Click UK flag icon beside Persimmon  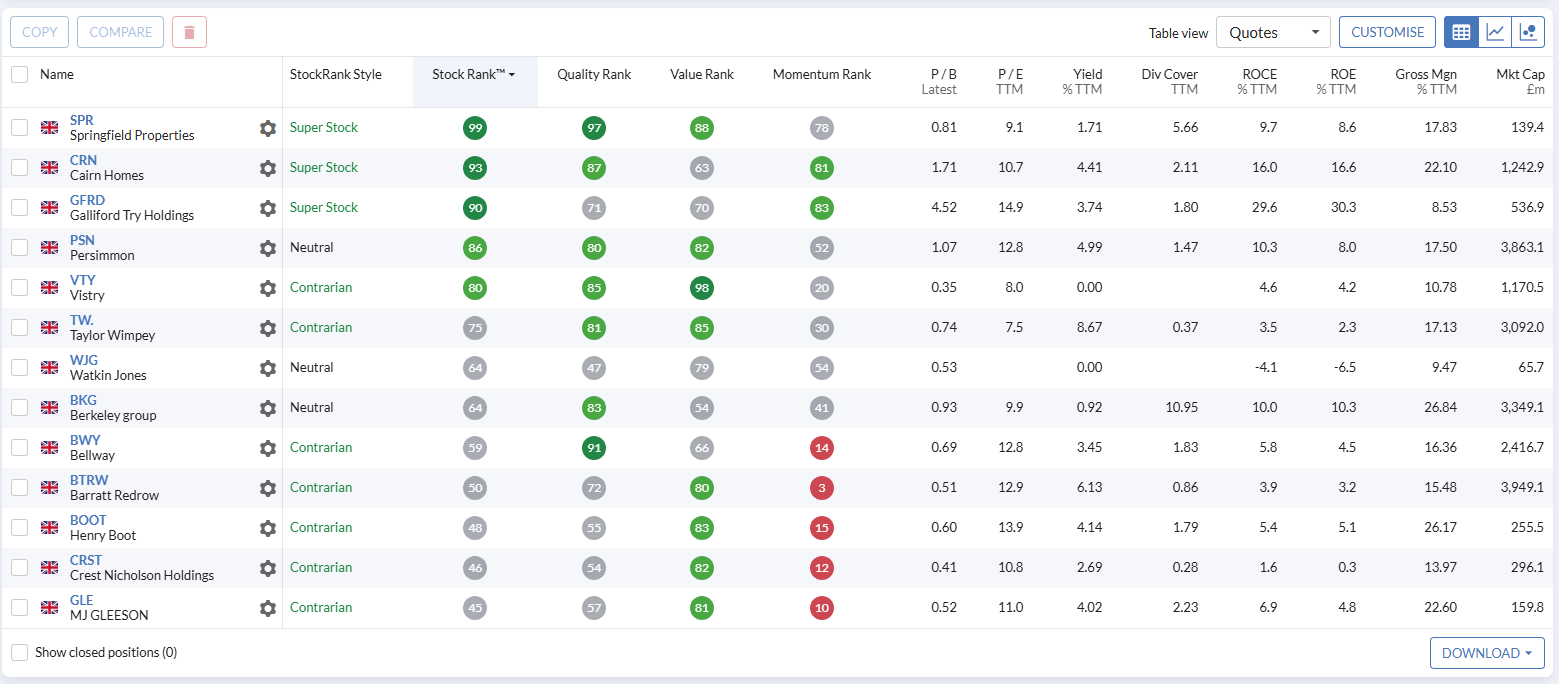pos(49,248)
